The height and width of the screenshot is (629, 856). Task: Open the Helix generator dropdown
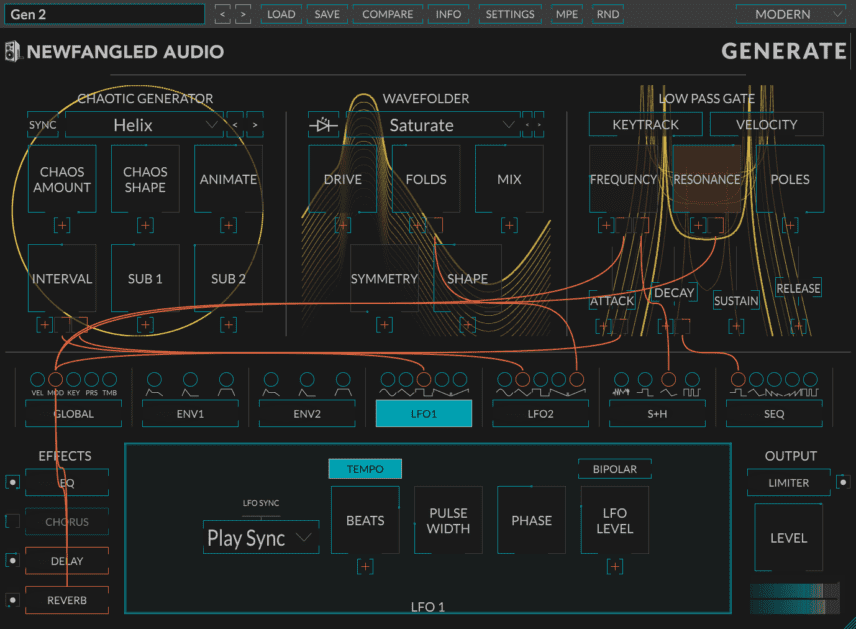pos(144,125)
